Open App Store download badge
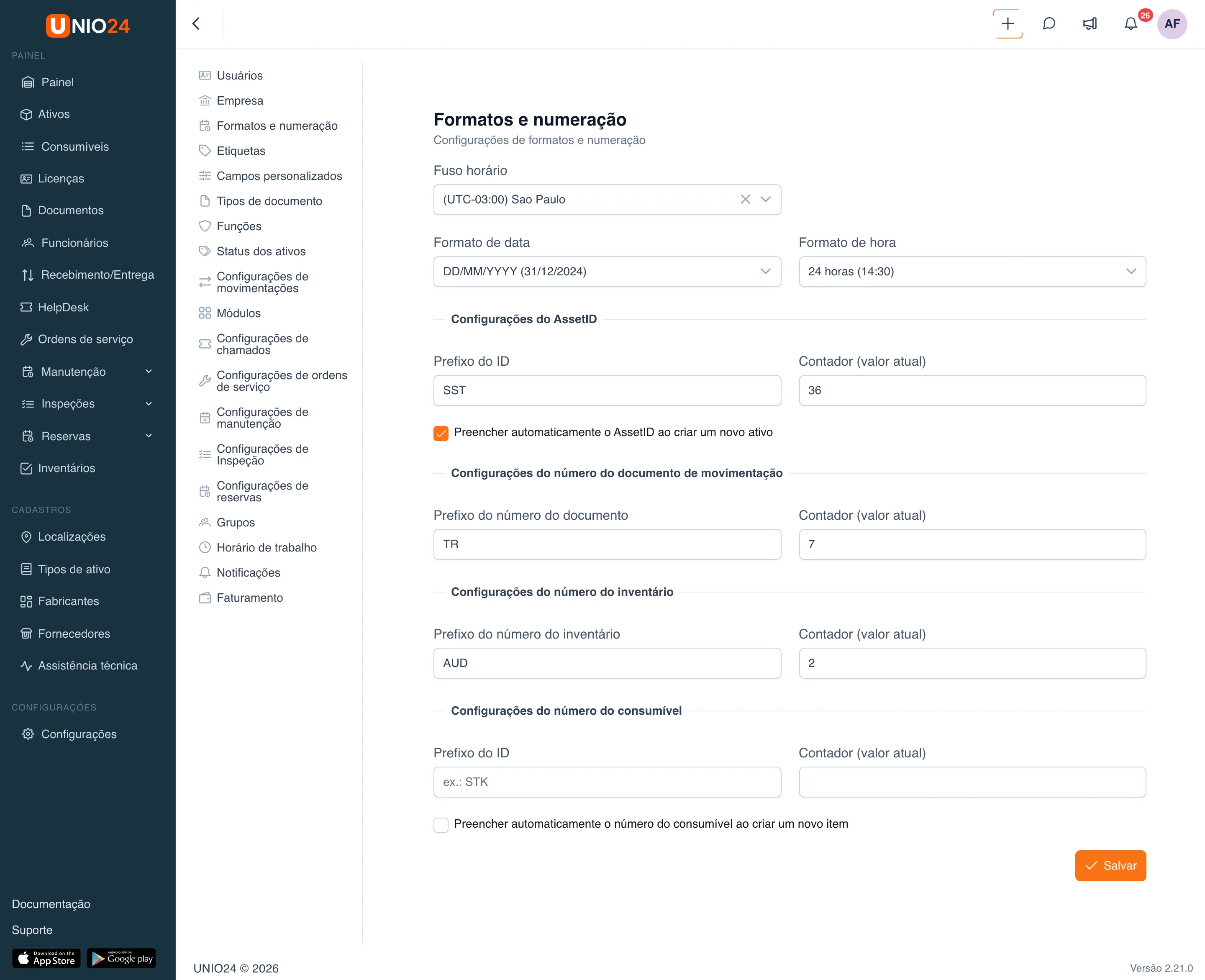 [x=46, y=958]
